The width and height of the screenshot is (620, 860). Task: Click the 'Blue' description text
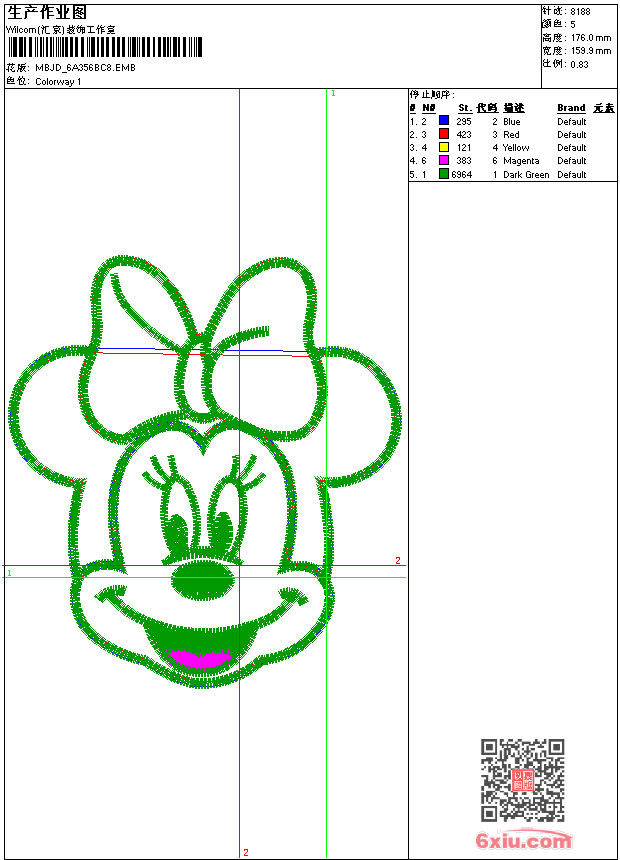[x=511, y=122]
